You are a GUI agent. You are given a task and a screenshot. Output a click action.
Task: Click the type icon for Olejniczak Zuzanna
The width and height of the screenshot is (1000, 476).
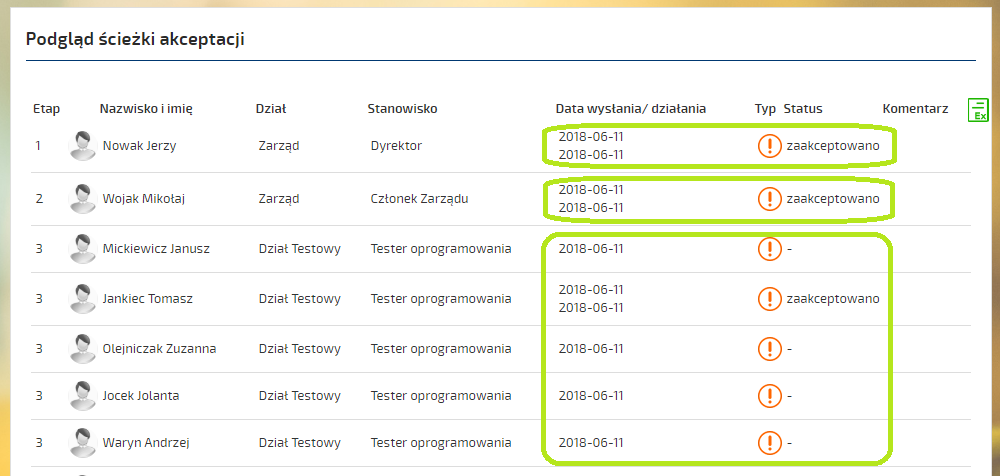point(770,348)
